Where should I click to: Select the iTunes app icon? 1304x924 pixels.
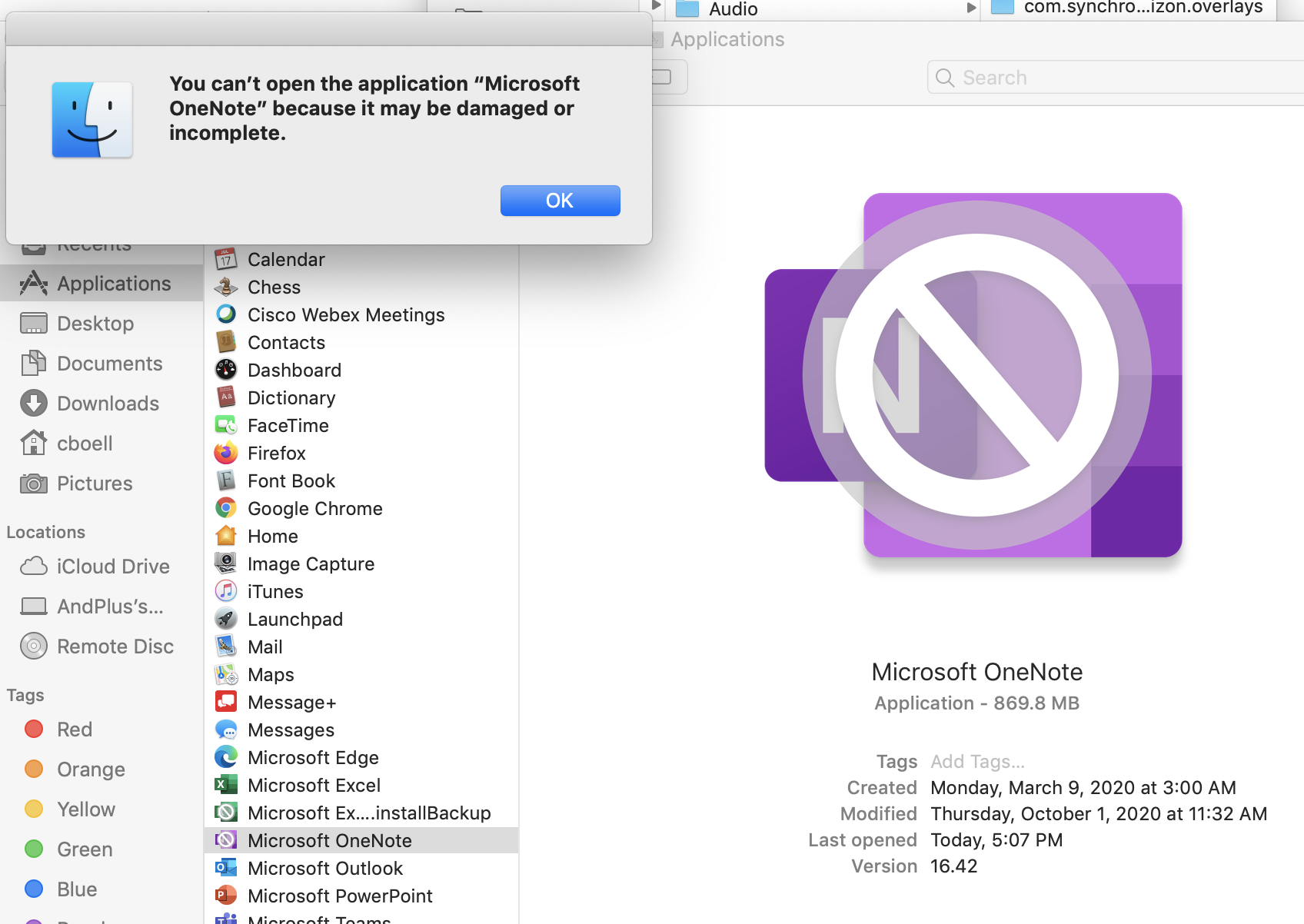pyautogui.click(x=225, y=591)
